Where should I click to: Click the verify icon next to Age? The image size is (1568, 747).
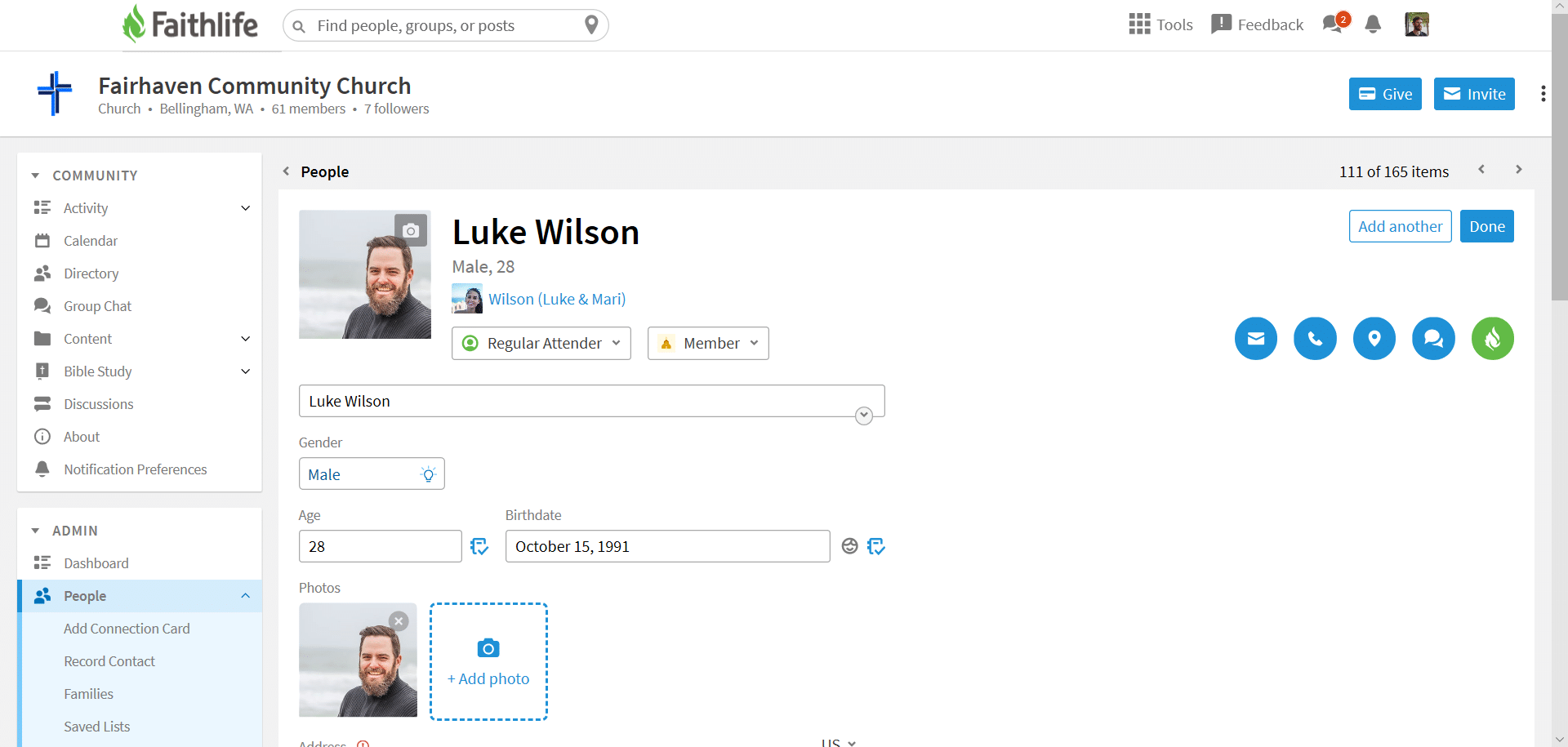[479, 546]
